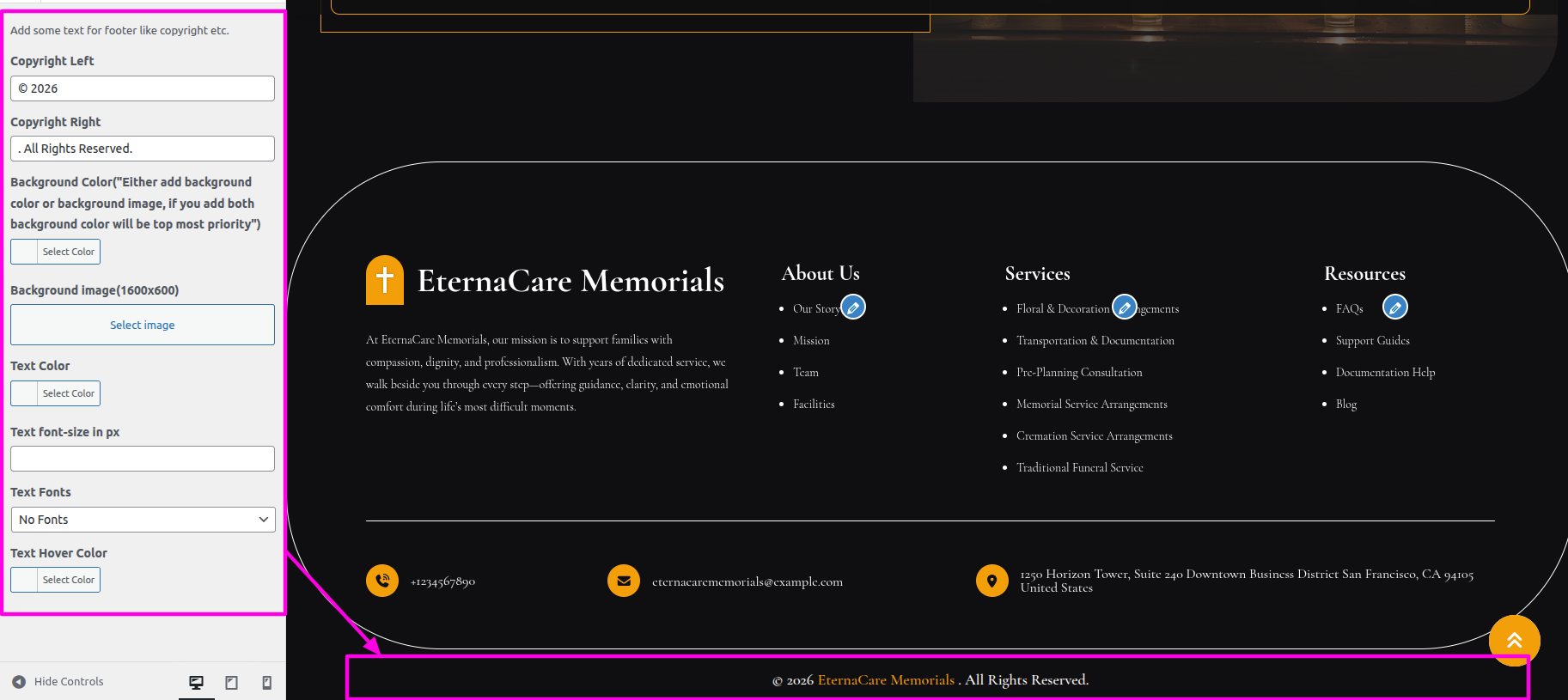
Task: Open the Pre-Planning Consultation footer link
Action: point(1079,373)
